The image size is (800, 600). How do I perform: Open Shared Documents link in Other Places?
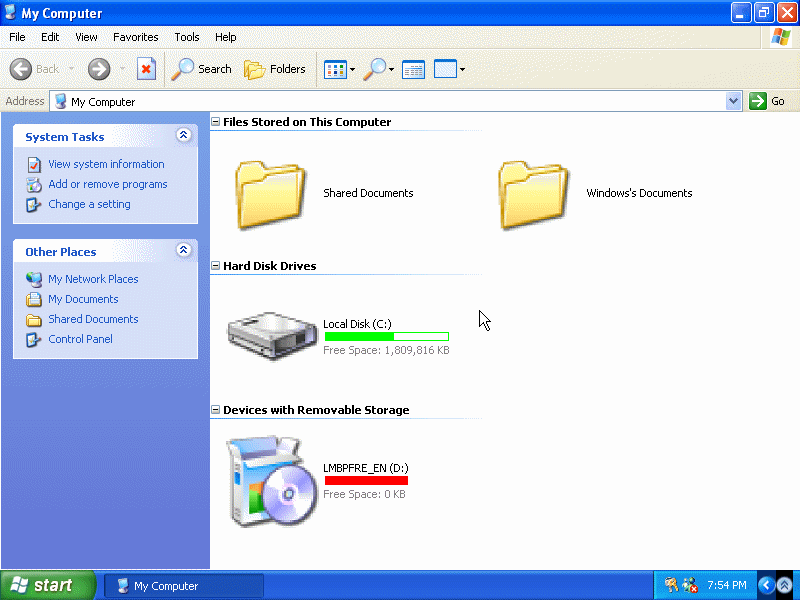93,319
